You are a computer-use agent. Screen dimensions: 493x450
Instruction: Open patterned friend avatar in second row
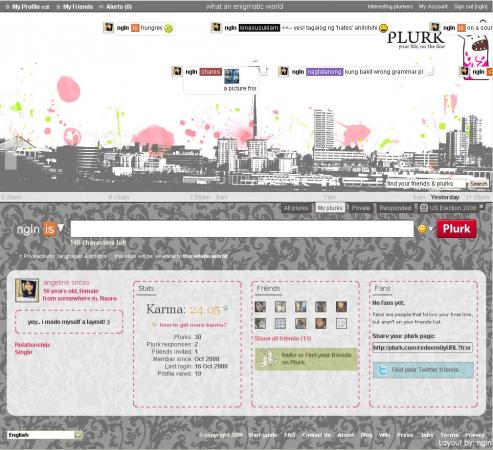[x=280, y=323]
